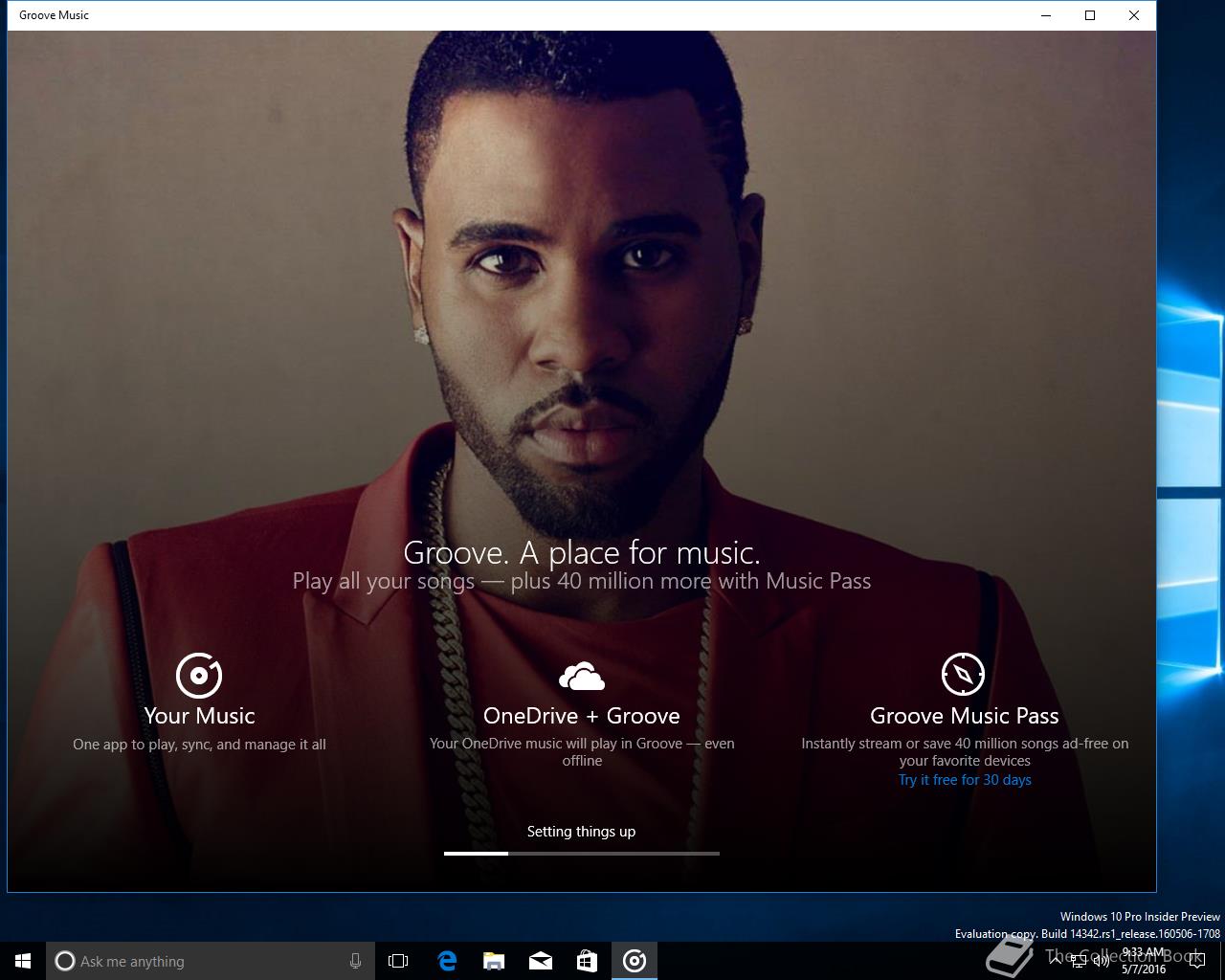Minimize the Groove Music window

pos(1046,15)
